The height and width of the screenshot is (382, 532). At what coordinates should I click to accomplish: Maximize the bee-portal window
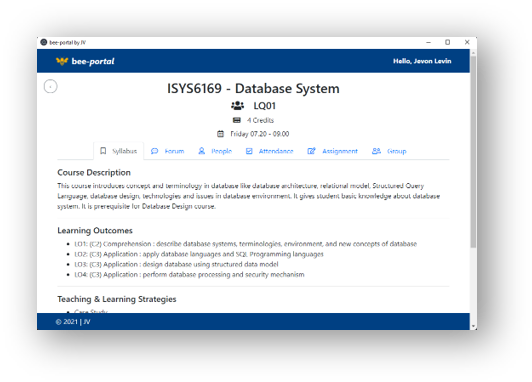point(448,42)
